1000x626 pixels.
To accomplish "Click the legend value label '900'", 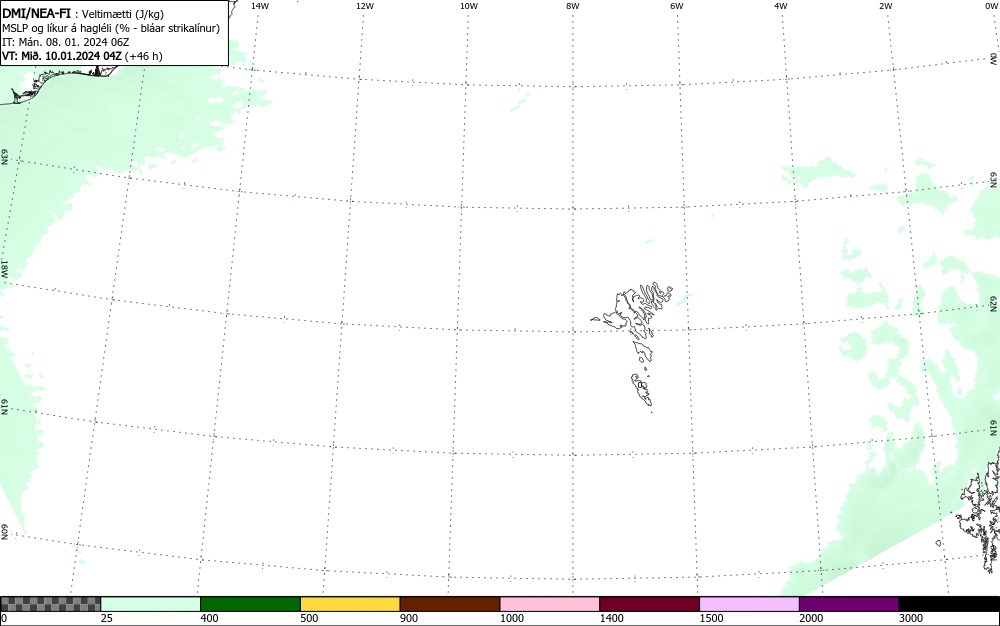I will pos(409,618).
